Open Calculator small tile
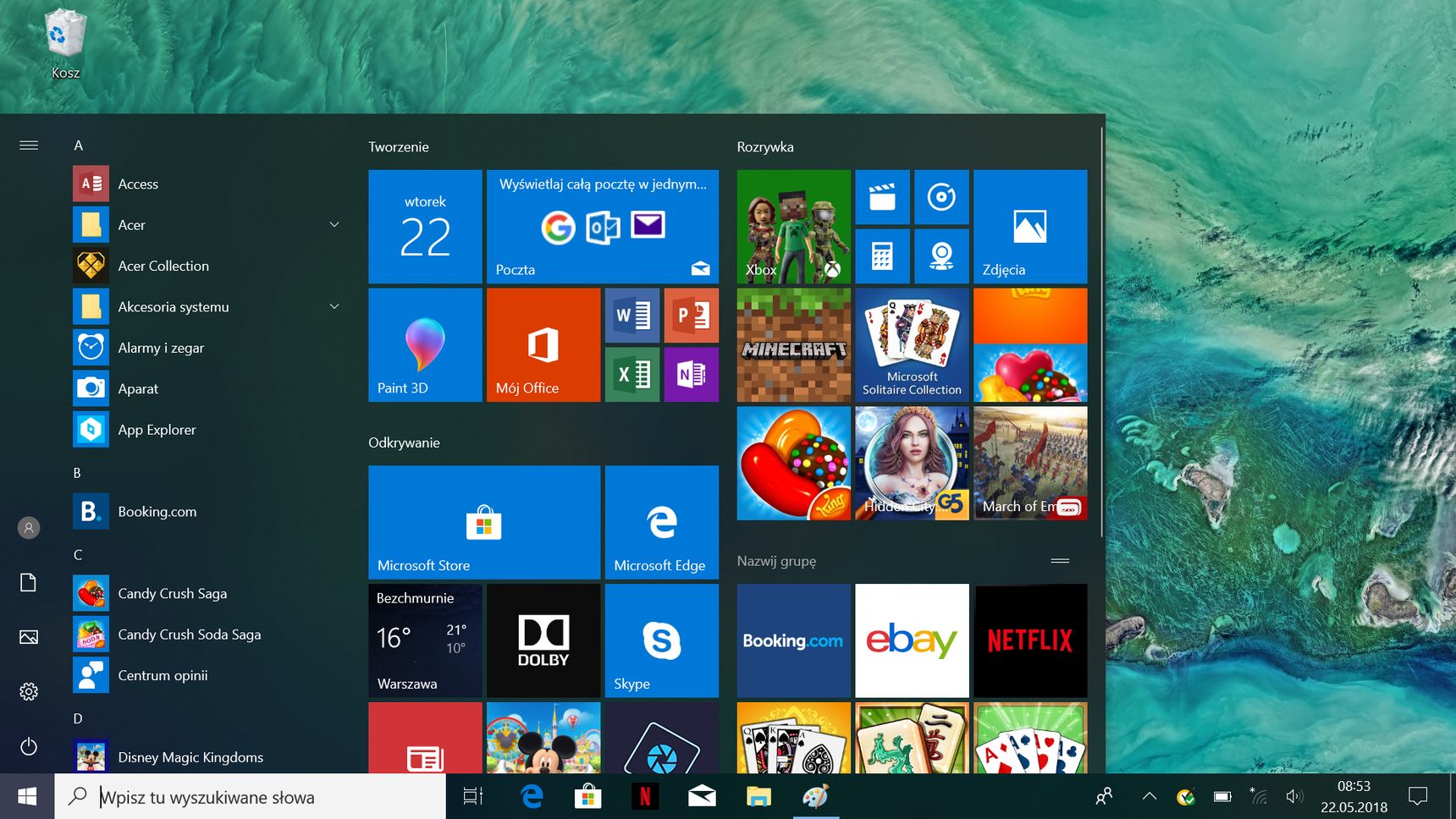The width and height of the screenshot is (1456, 819). pos(882,256)
